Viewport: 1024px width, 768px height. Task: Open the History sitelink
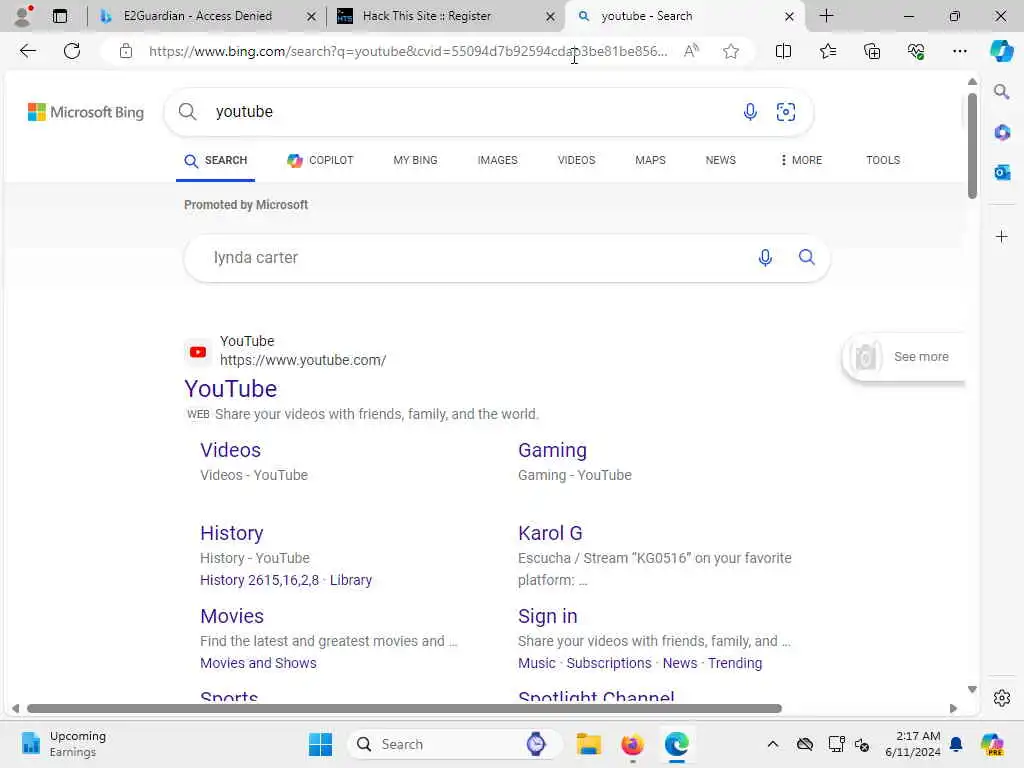tap(232, 533)
